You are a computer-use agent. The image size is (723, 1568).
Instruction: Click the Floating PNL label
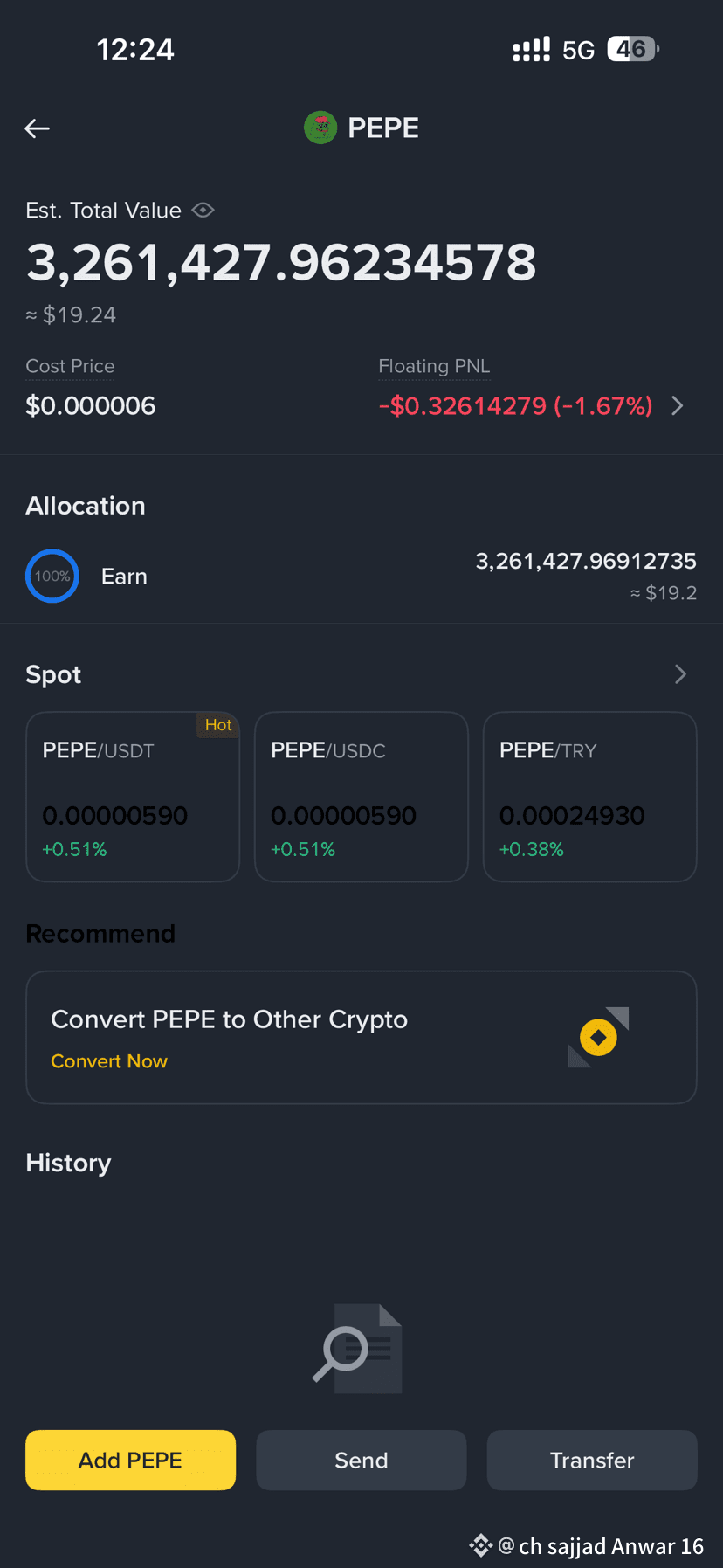(434, 366)
